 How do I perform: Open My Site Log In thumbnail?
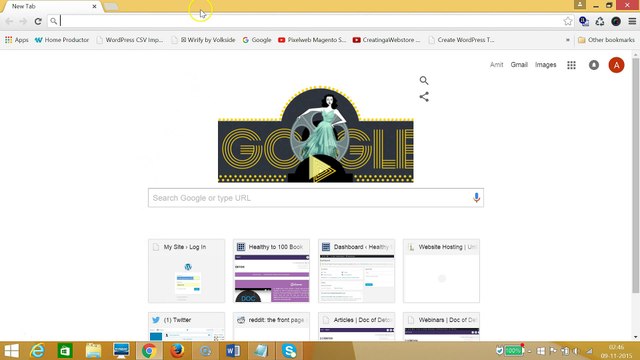(187, 271)
